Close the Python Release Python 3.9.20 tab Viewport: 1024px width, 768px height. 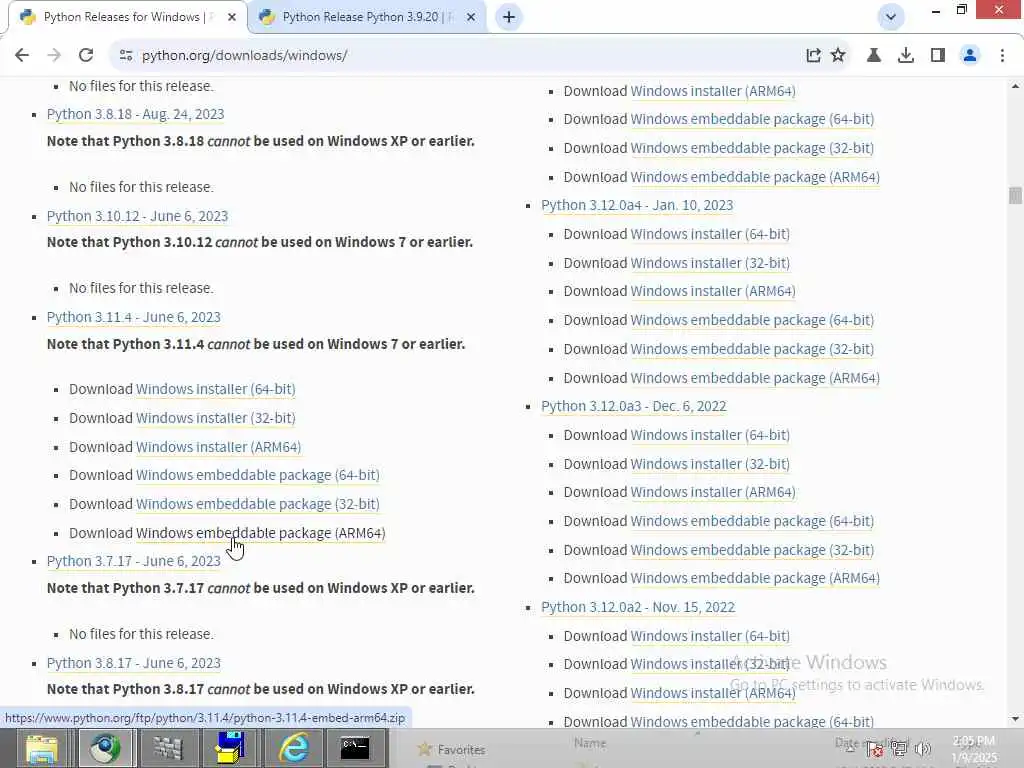(x=471, y=17)
